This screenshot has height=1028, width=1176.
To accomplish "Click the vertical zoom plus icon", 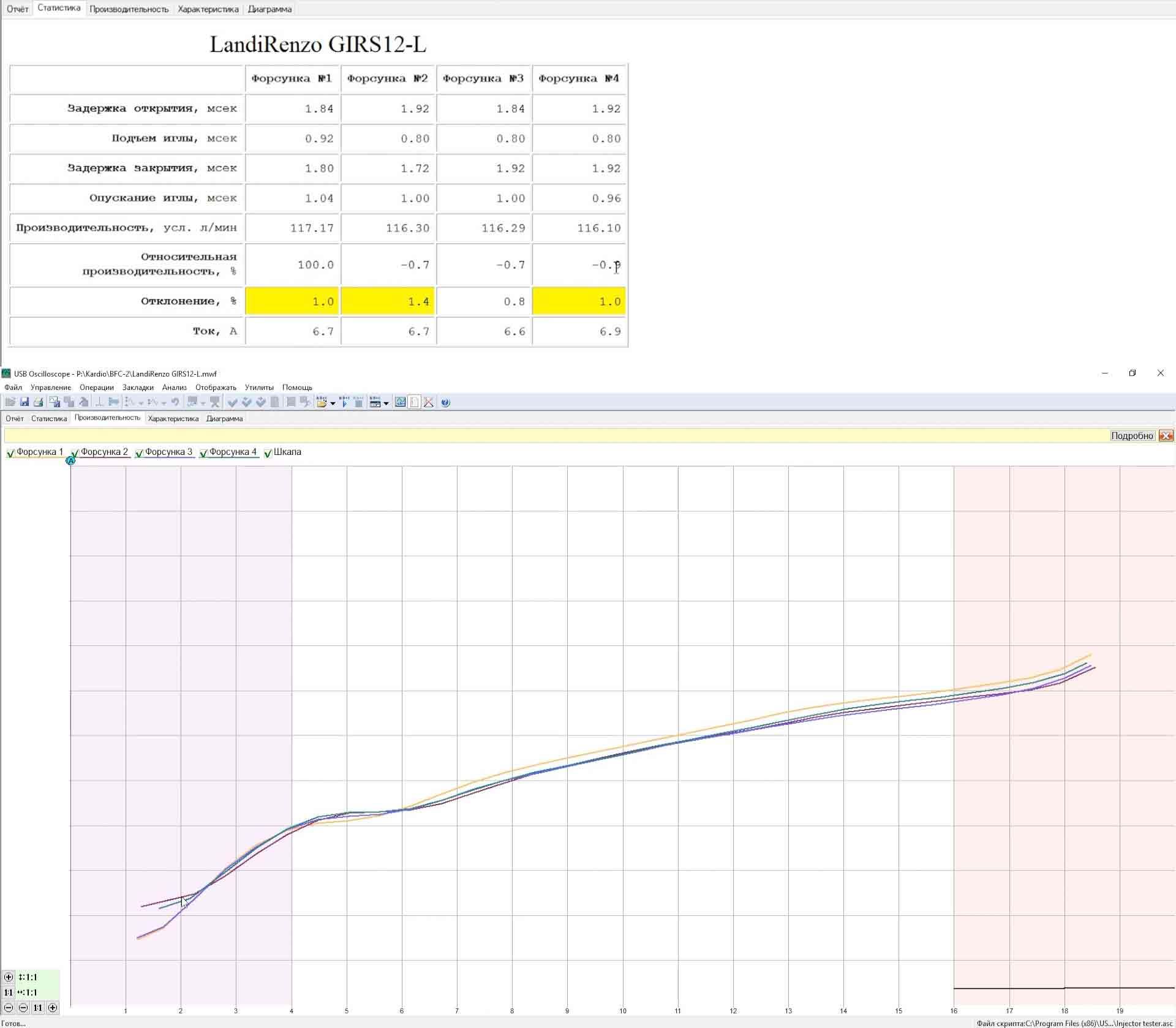I will pyautogui.click(x=9, y=977).
